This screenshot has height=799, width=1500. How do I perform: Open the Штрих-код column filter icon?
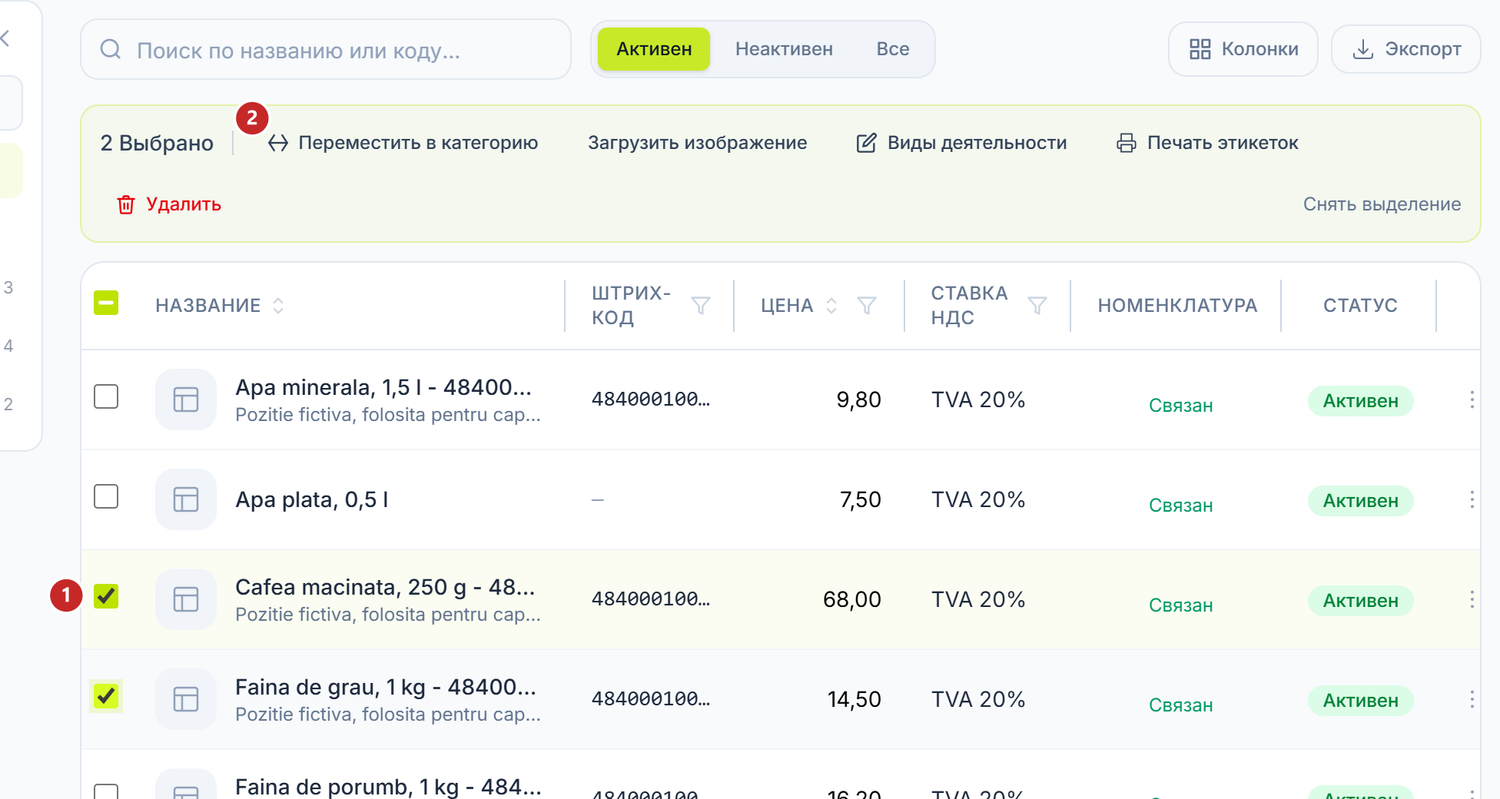pos(701,305)
